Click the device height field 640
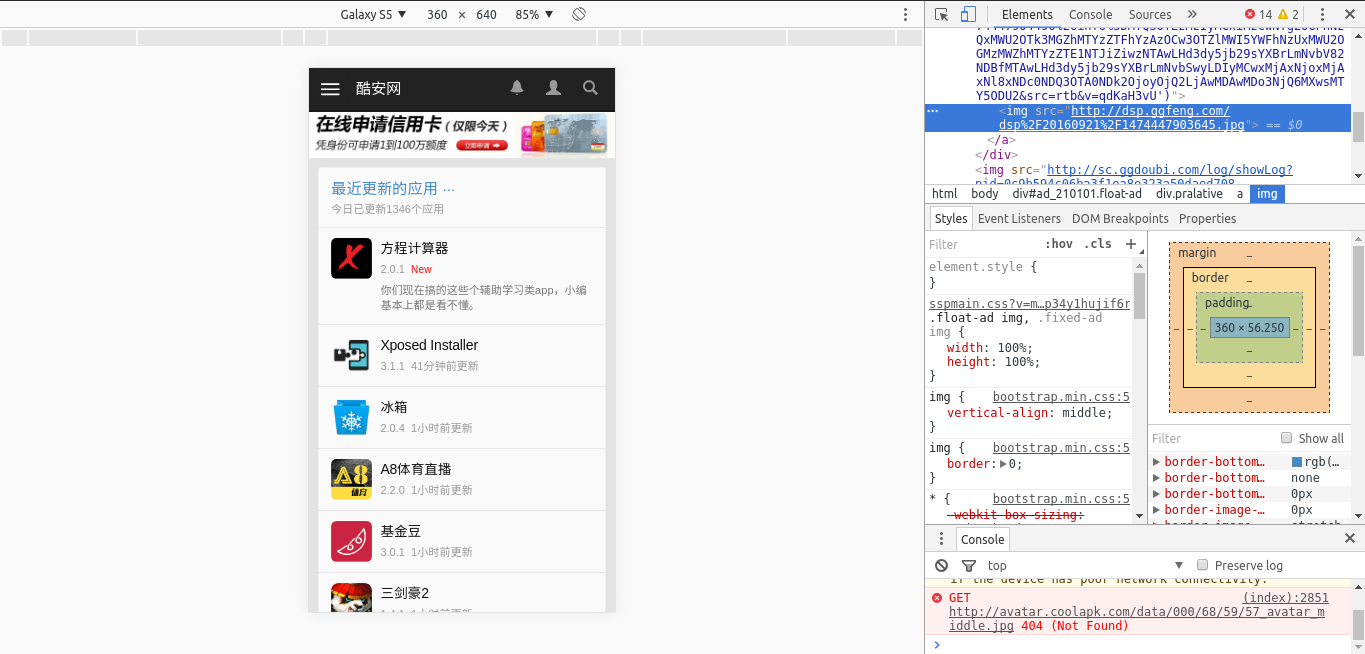The image size is (1365, 654). pyautogui.click(x=486, y=14)
